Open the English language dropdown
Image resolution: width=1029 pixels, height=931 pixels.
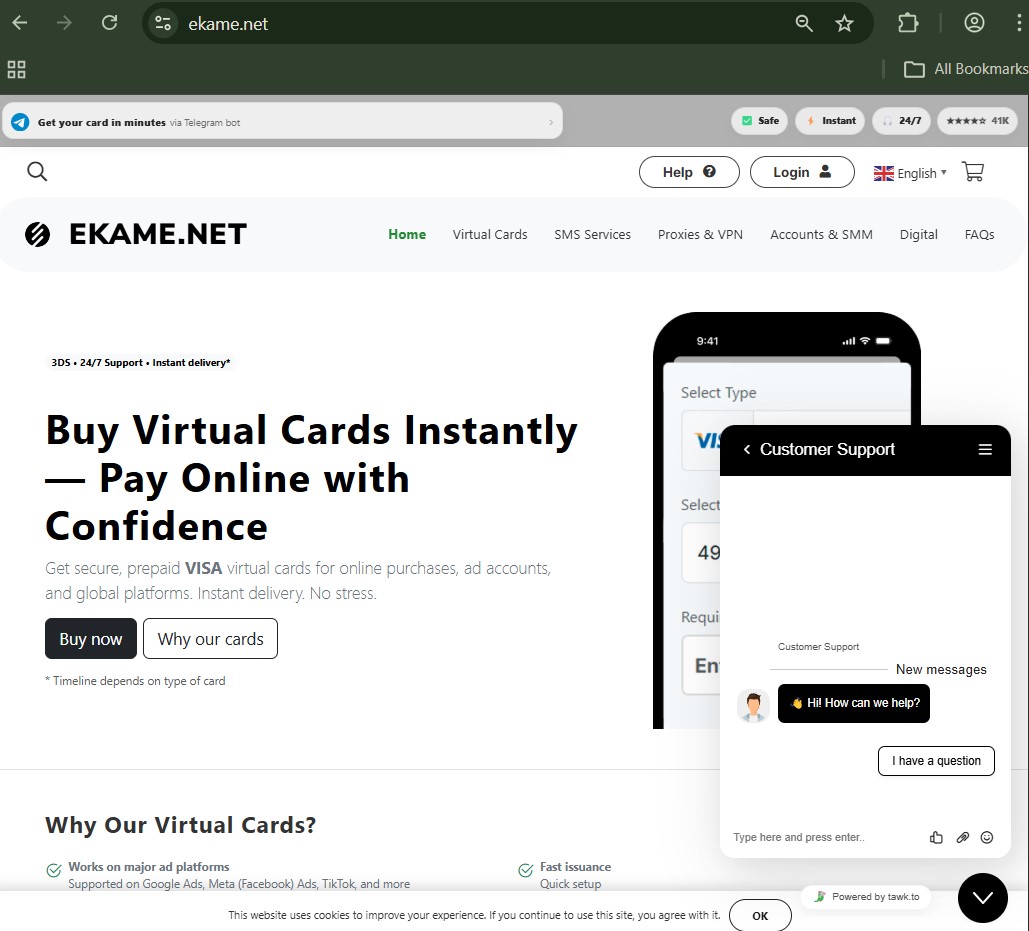tap(910, 172)
